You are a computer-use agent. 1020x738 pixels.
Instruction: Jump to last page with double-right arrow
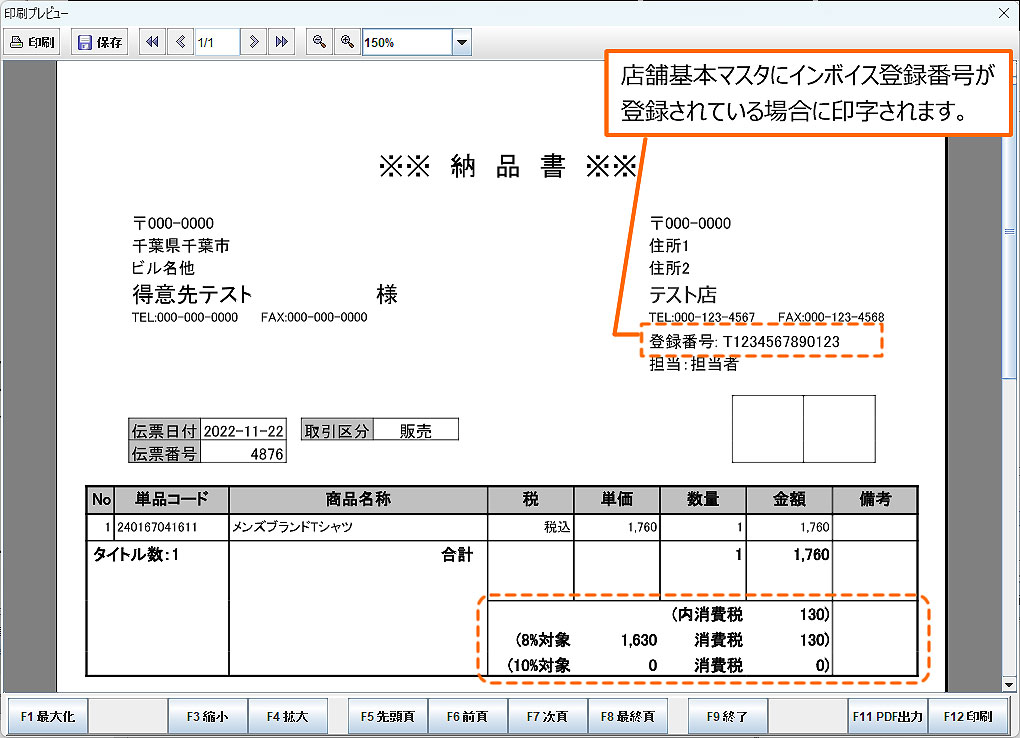282,43
